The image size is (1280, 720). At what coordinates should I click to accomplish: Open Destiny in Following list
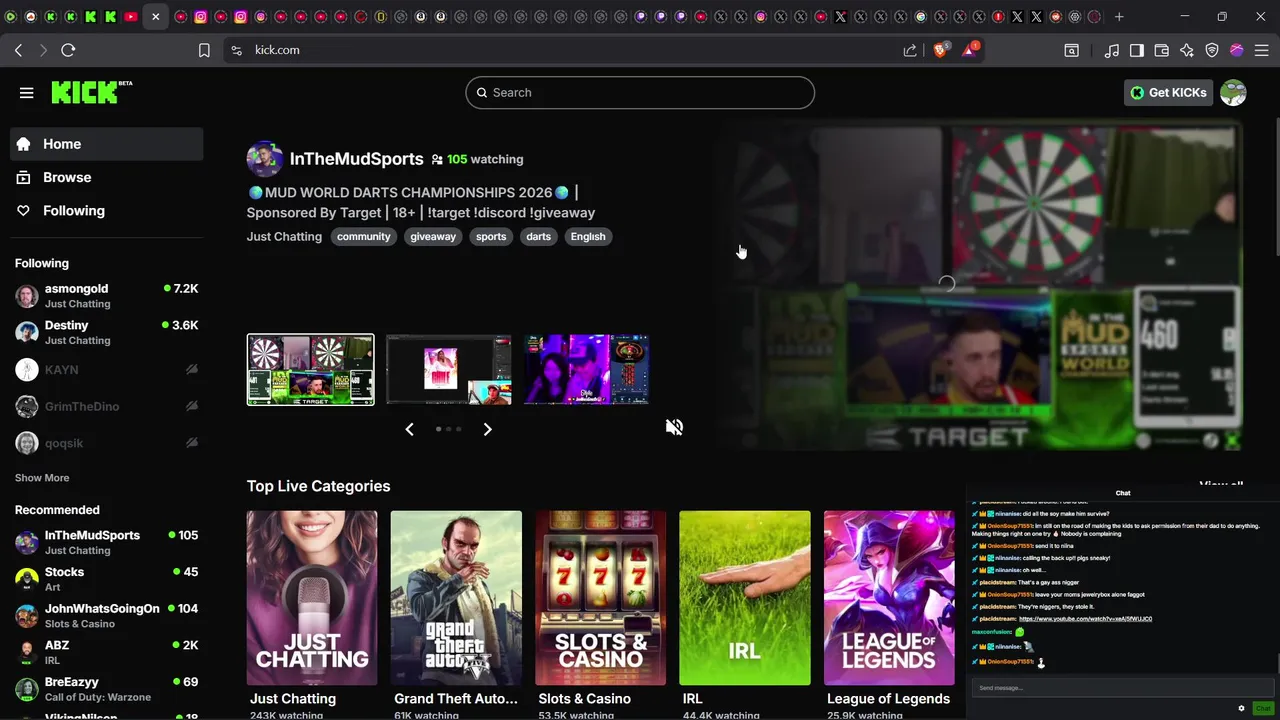click(107, 333)
